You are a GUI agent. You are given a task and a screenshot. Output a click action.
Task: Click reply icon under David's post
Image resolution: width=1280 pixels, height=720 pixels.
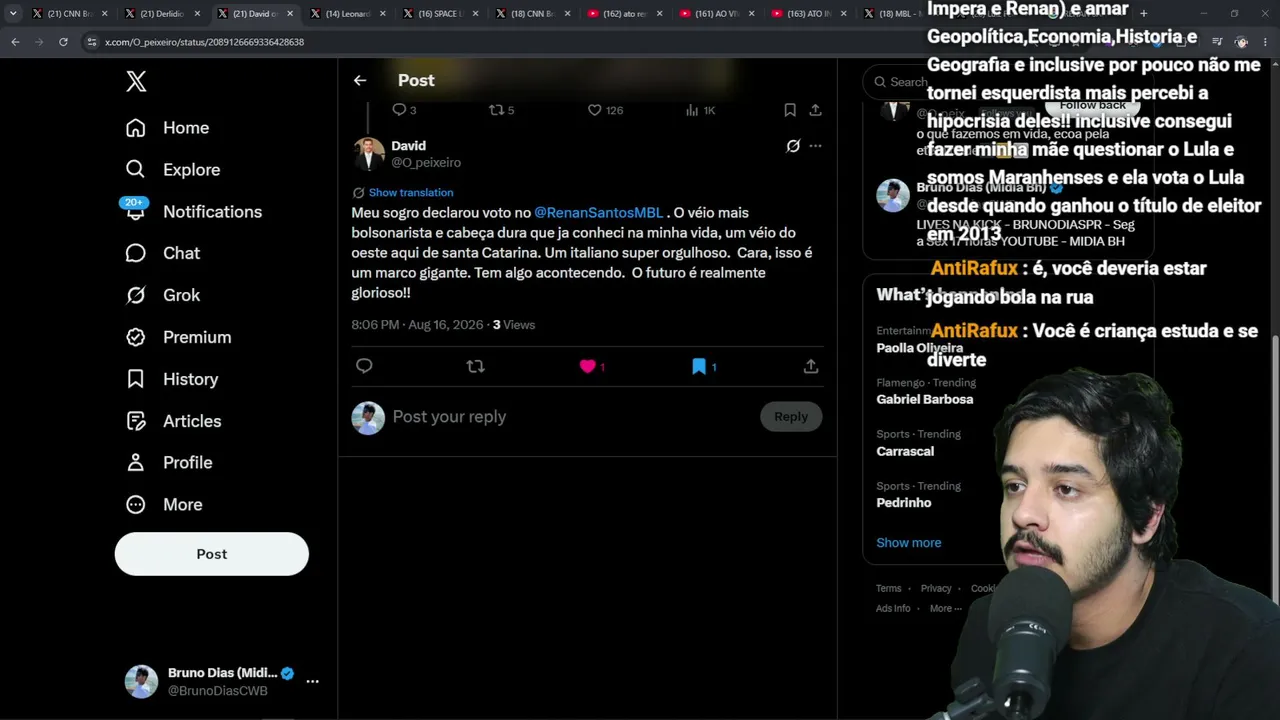coord(364,366)
